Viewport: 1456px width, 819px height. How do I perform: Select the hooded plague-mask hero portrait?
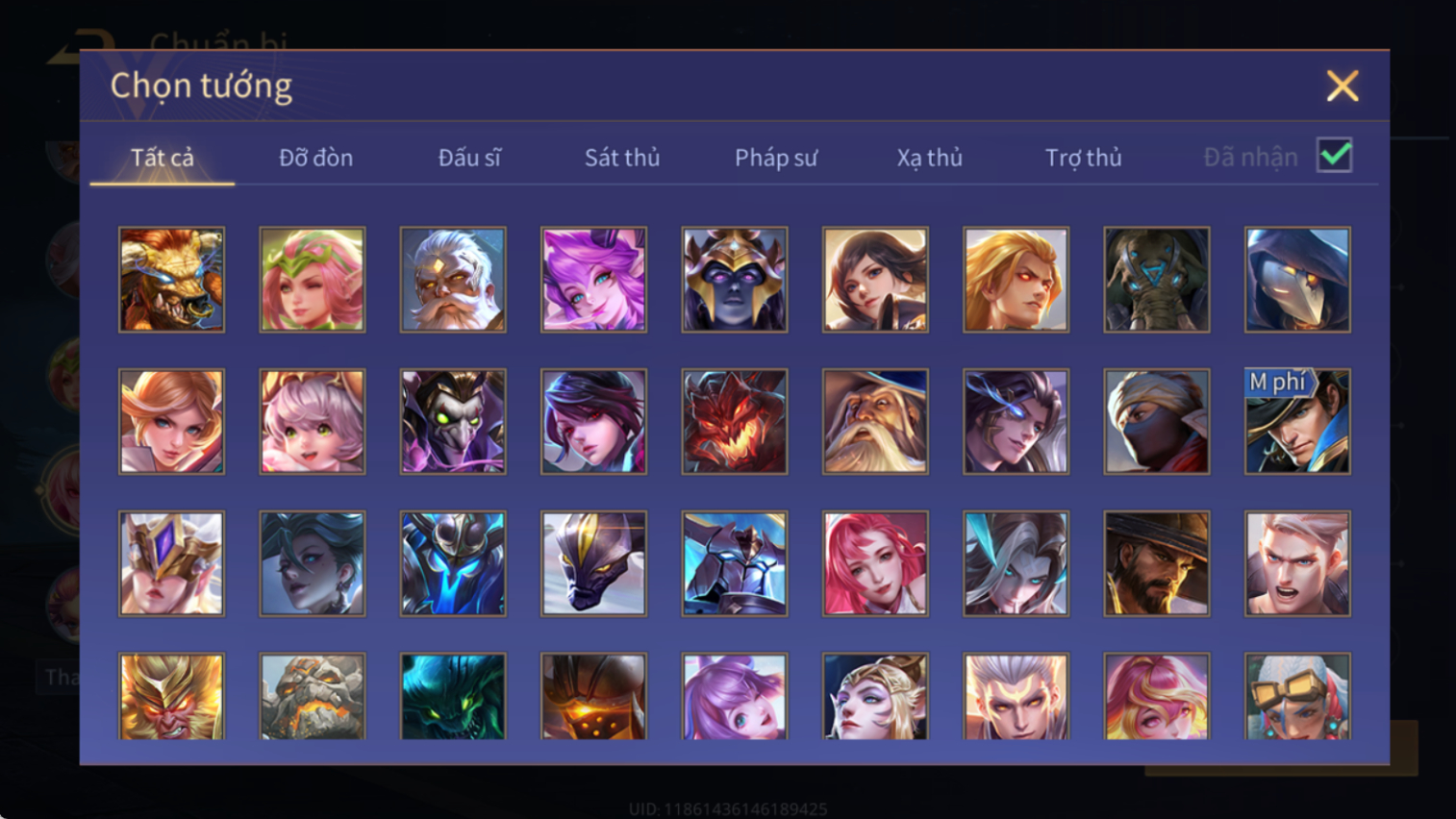(x=1297, y=280)
